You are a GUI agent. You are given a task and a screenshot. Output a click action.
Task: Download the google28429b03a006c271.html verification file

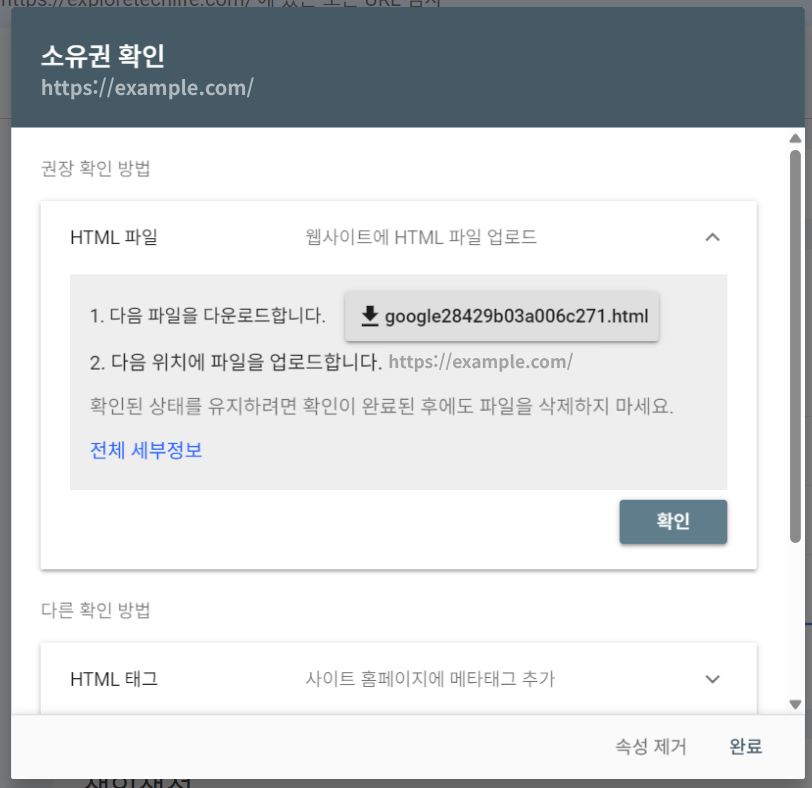coord(502,316)
